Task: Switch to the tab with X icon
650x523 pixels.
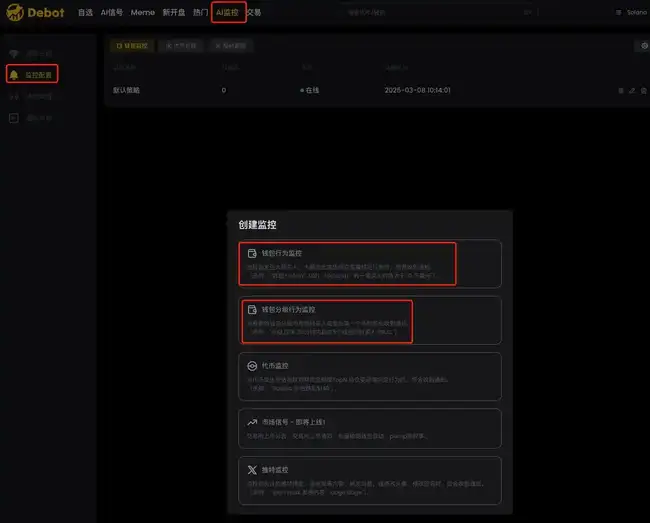Action: (x=231, y=46)
